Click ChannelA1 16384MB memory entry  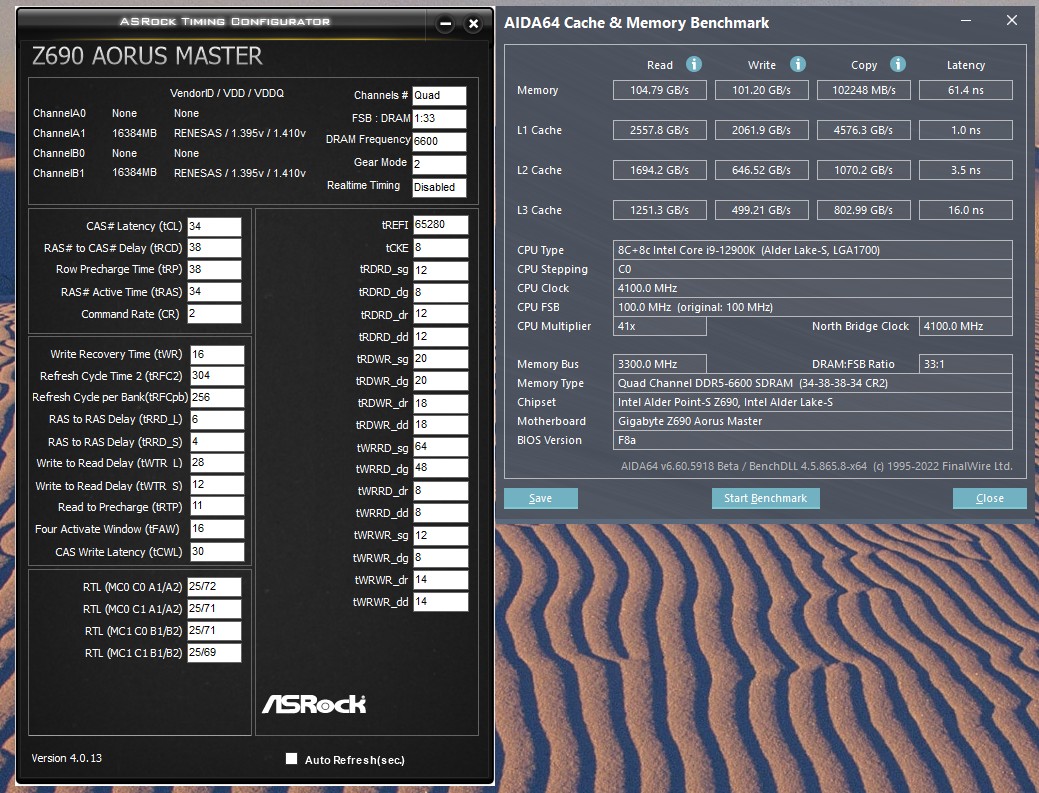click(135, 133)
